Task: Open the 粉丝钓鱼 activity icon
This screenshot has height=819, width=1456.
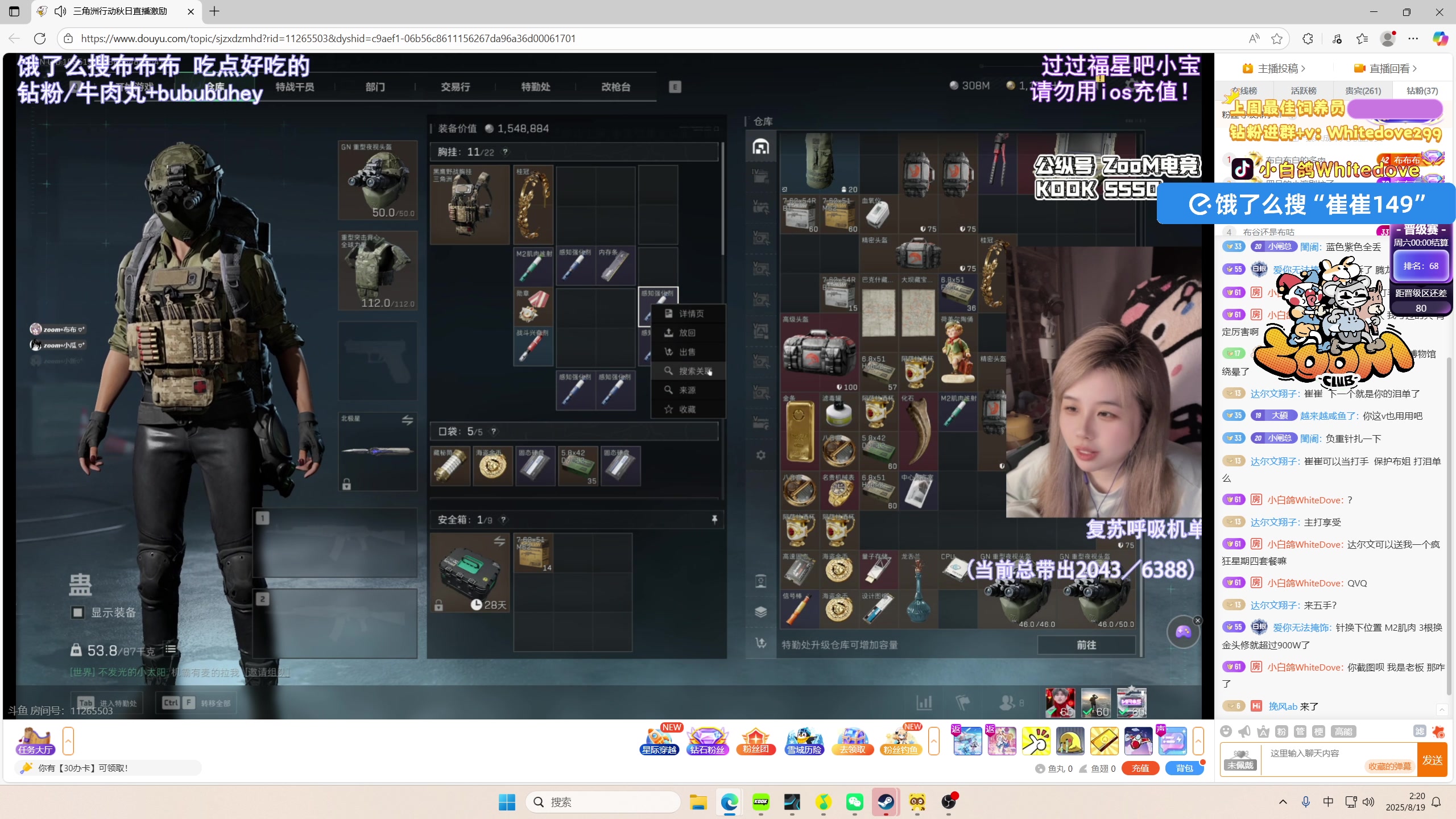Action: tap(901, 741)
